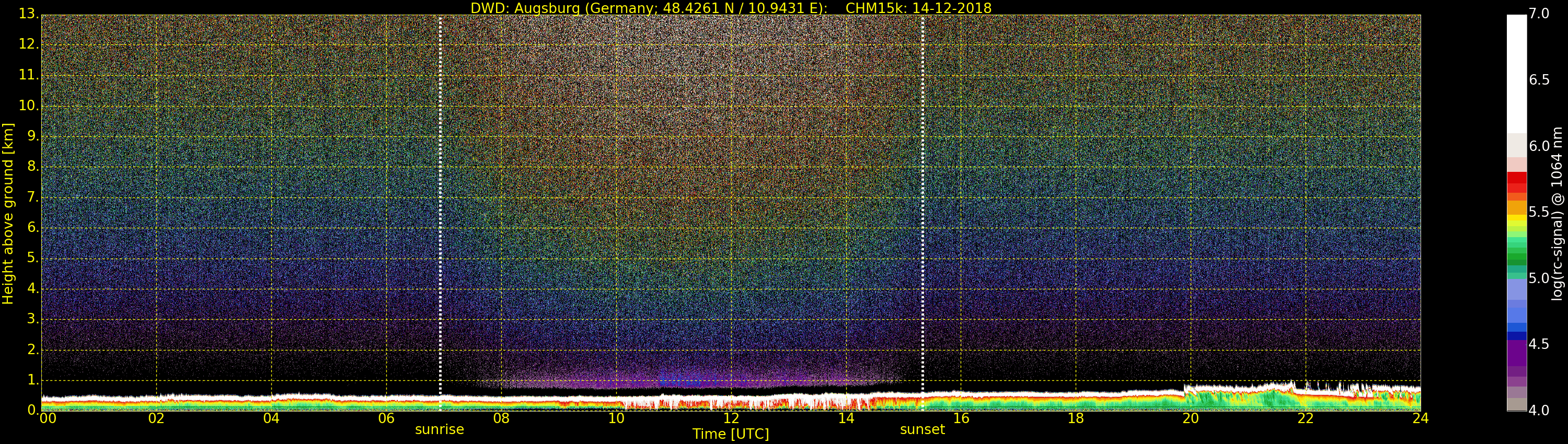Click the '4.0' colorbar tick value
The image size is (1568, 444).
[x=1539, y=411]
